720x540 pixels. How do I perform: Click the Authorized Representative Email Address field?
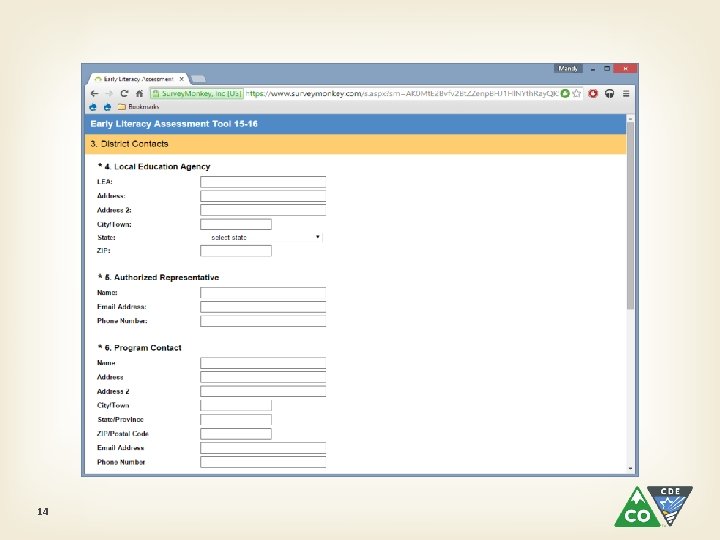[x=263, y=307]
